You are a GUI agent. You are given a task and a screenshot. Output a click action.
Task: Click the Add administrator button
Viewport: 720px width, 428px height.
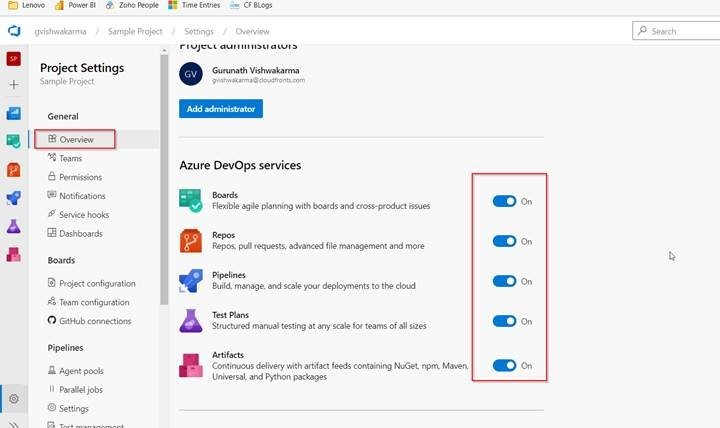coord(221,109)
